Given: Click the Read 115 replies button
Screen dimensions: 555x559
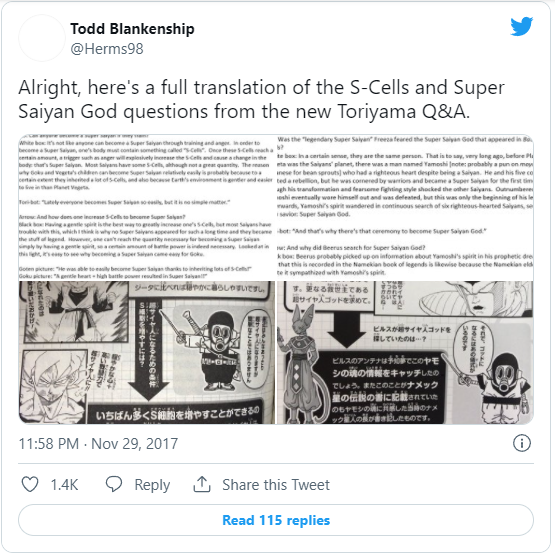Looking at the screenshot, I should 276,520.
